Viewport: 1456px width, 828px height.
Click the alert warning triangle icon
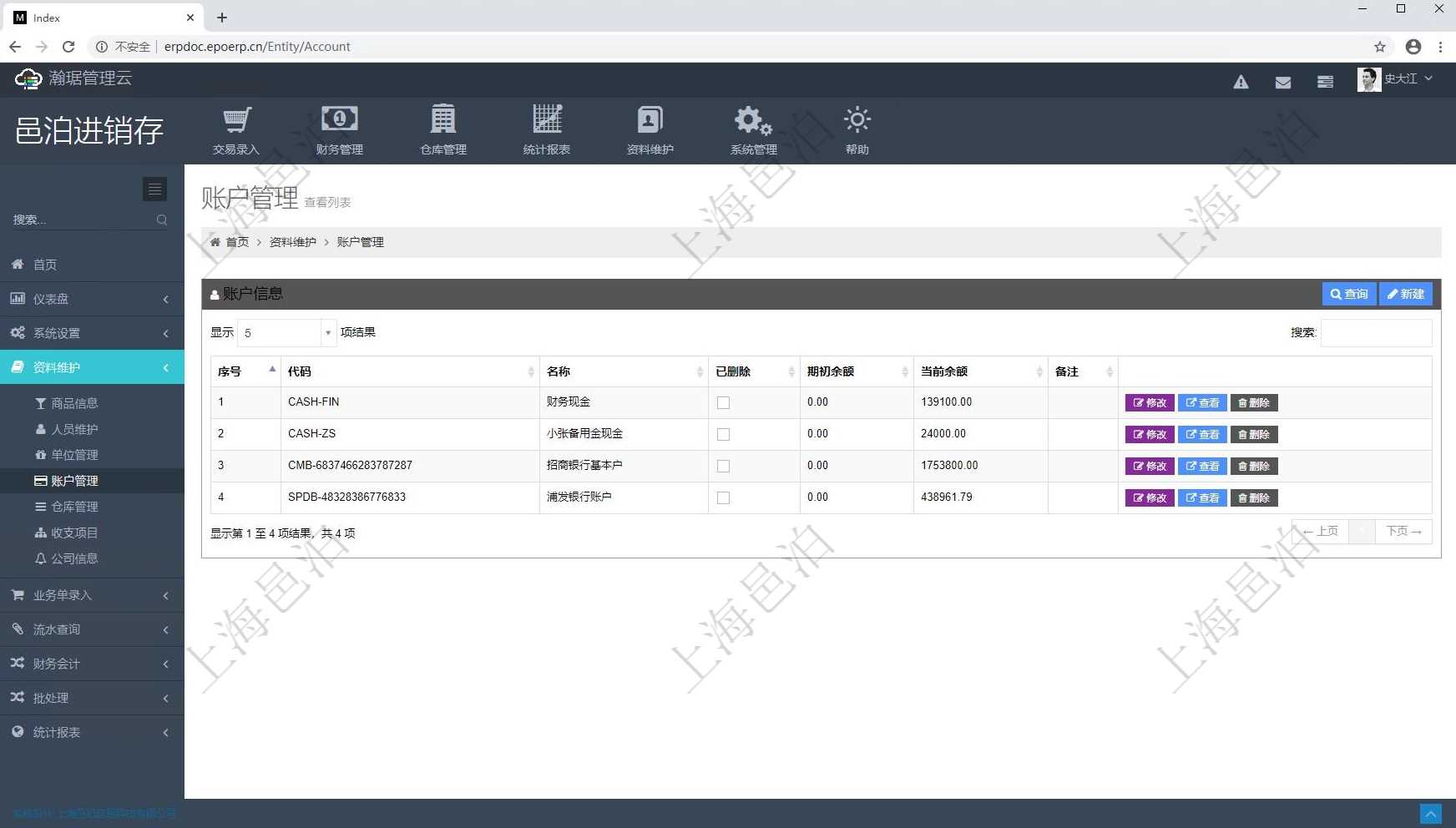[x=1241, y=82]
